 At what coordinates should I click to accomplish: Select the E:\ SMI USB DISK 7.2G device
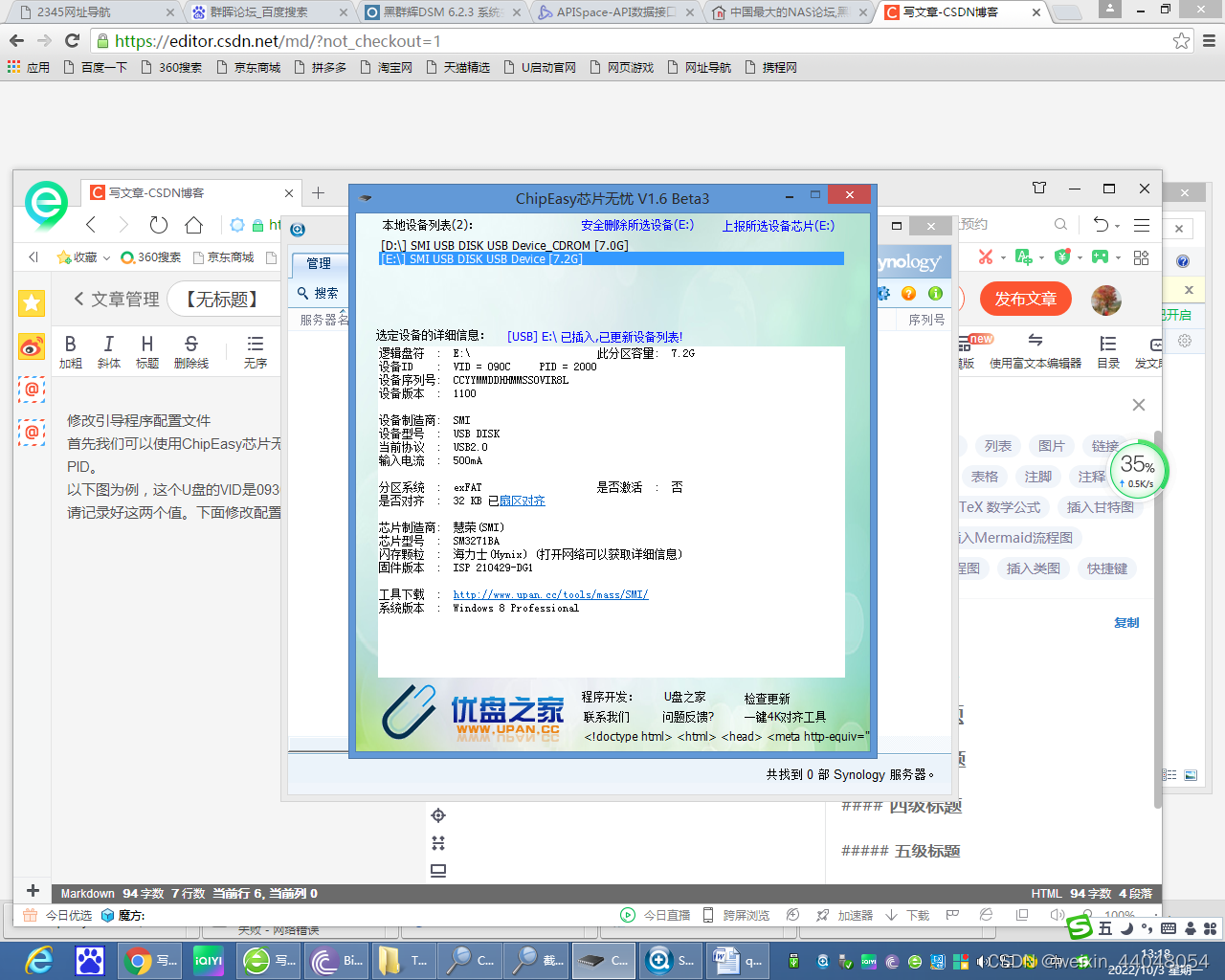(612, 259)
